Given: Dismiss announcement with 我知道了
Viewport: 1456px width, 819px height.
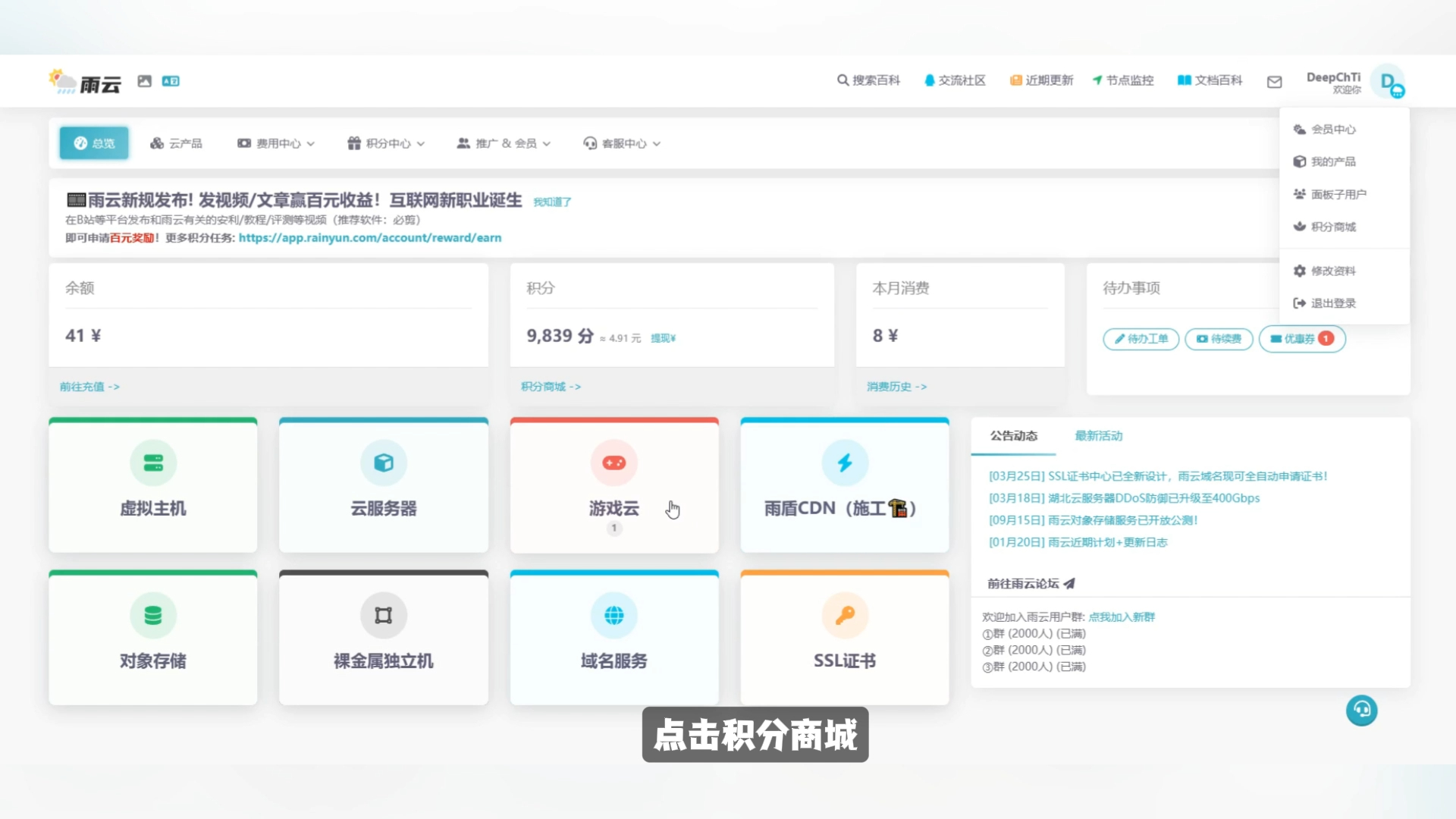Looking at the screenshot, I should pyautogui.click(x=552, y=202).
